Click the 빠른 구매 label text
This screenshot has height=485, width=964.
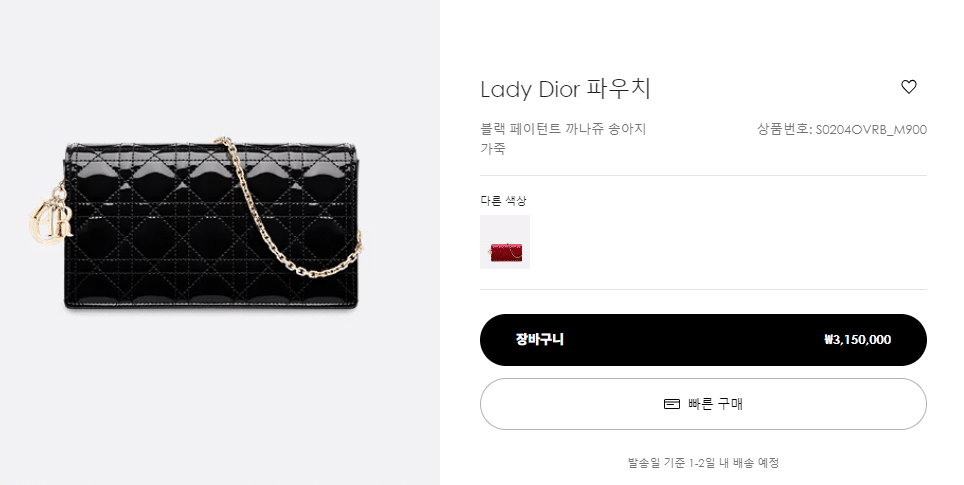pos(716,404)
